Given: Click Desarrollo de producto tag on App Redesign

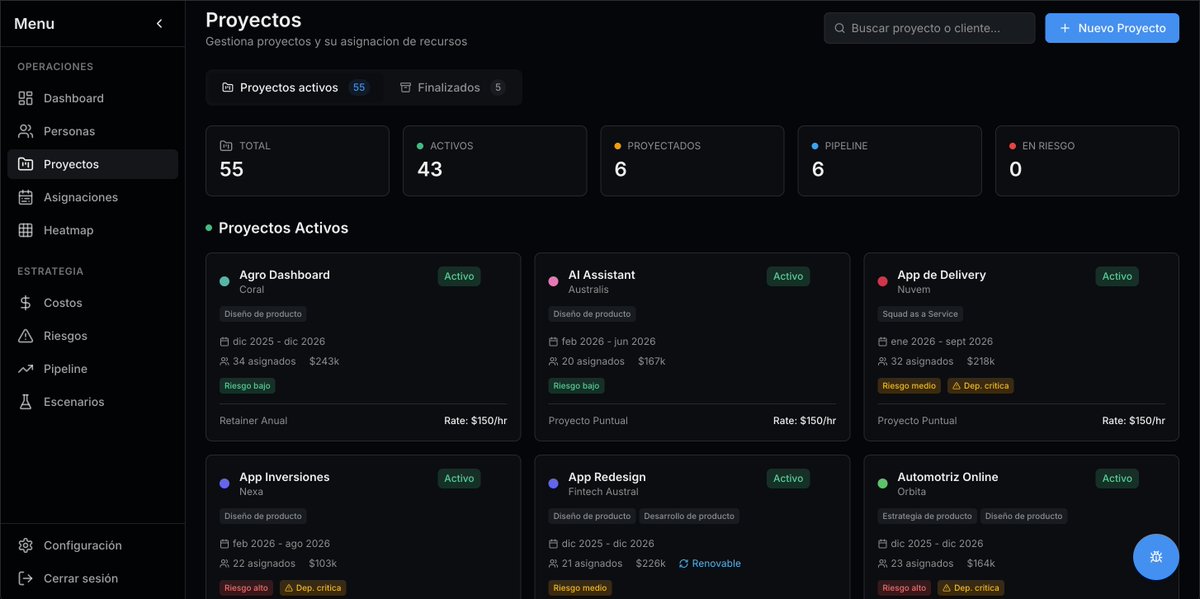Looking at the screenshot, I should click(x=689, y=516).
